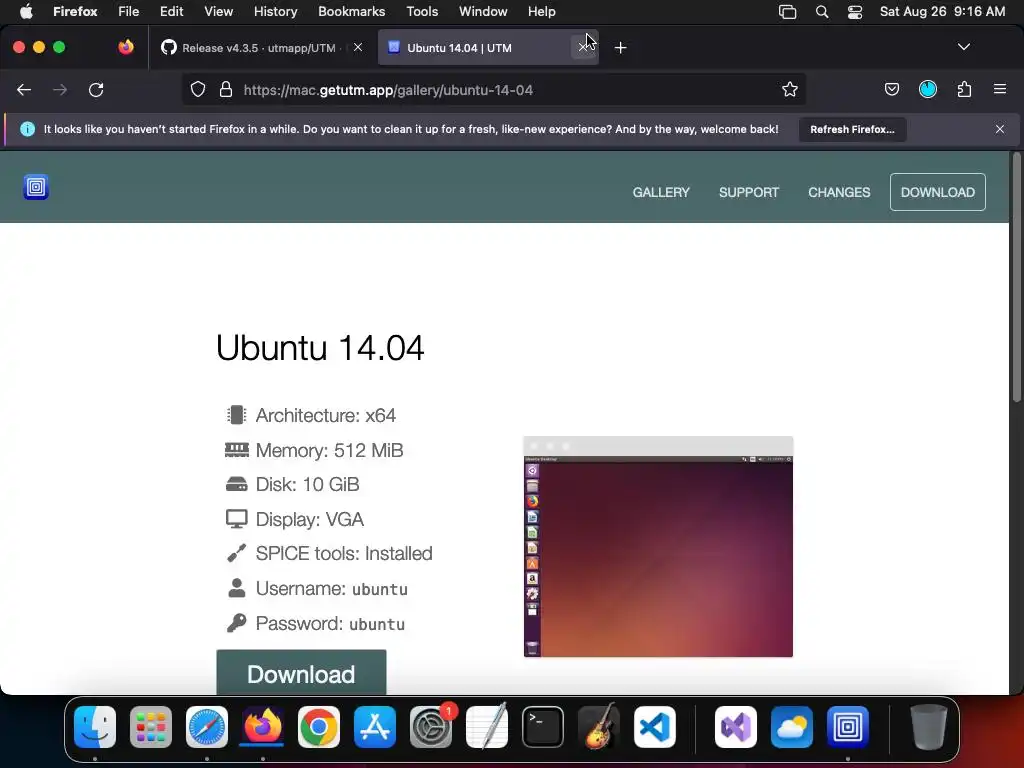Click the Memory: 512 MiB text

[x=329, y=450]
